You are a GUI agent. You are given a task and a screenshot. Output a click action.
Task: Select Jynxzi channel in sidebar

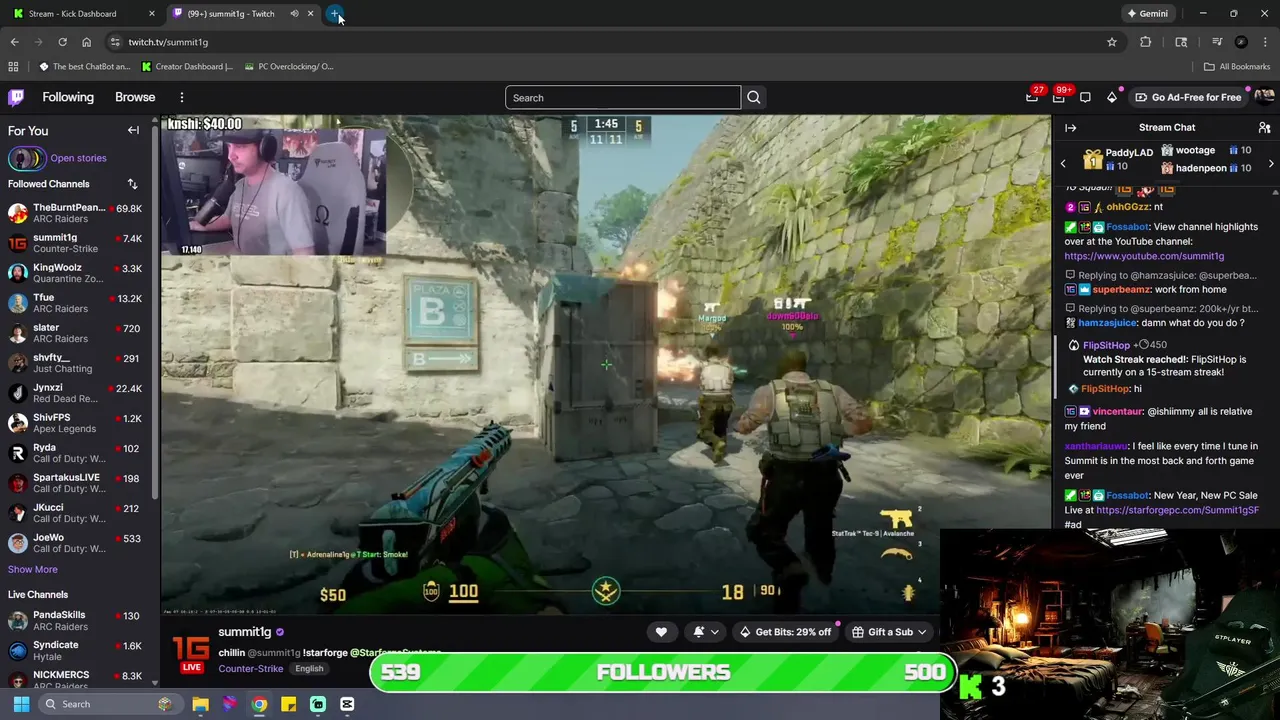click(79, 393)
